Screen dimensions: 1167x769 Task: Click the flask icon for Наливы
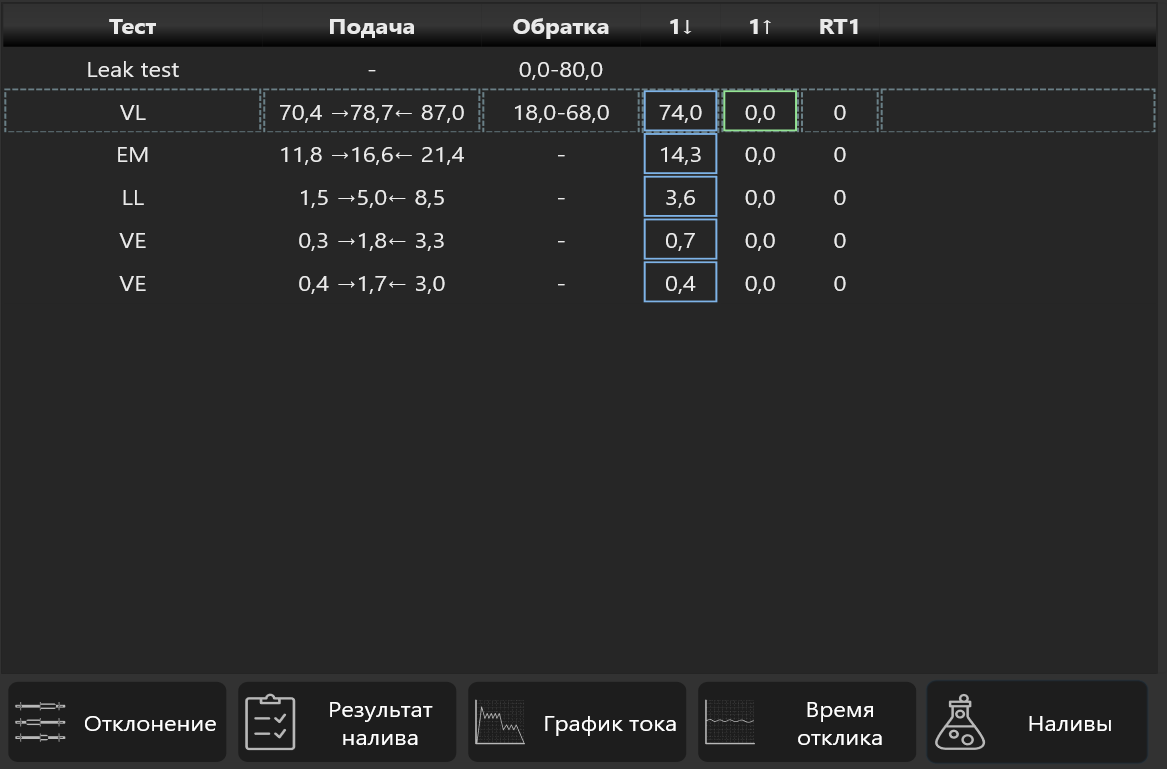pos(960,722)
